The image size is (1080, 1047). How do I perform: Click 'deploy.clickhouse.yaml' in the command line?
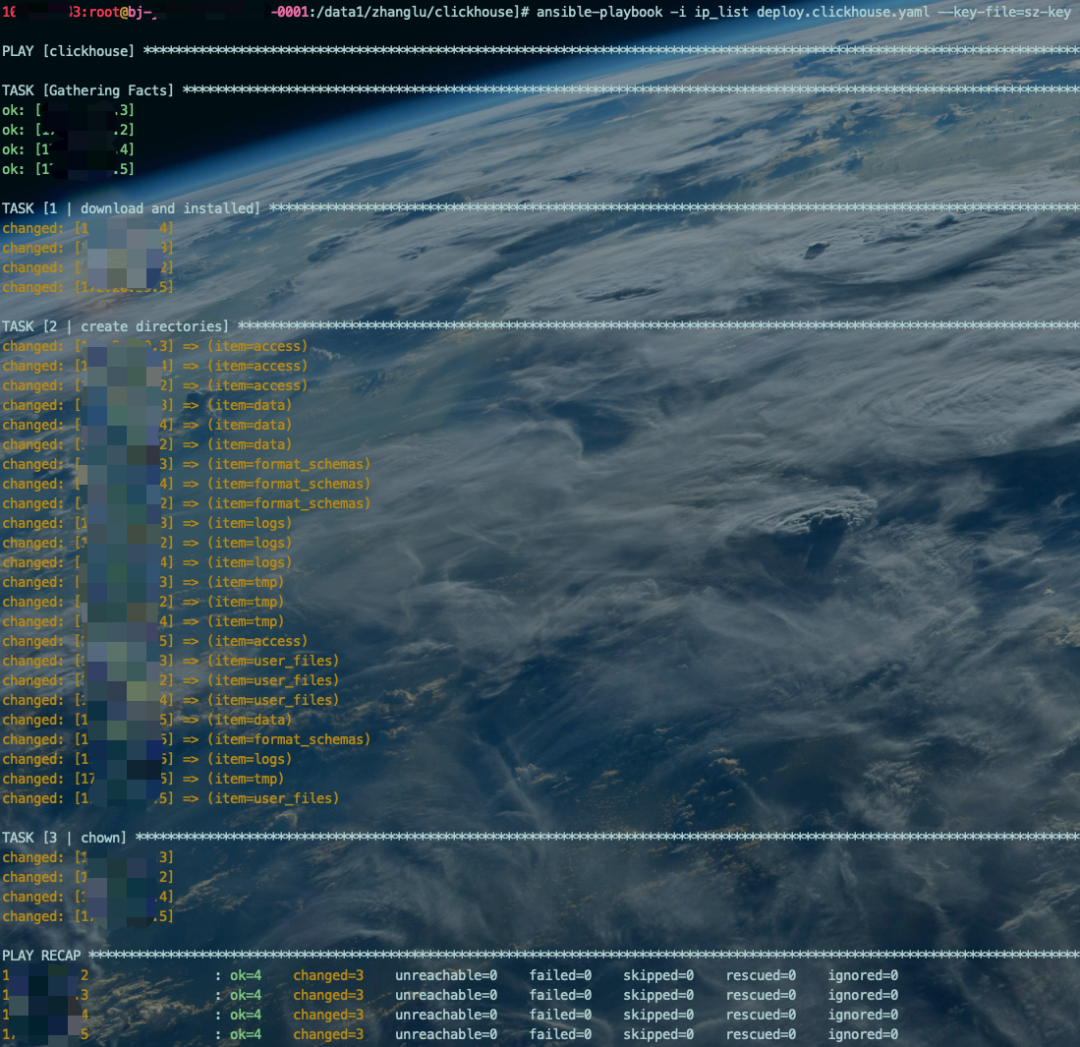[843, 12]
